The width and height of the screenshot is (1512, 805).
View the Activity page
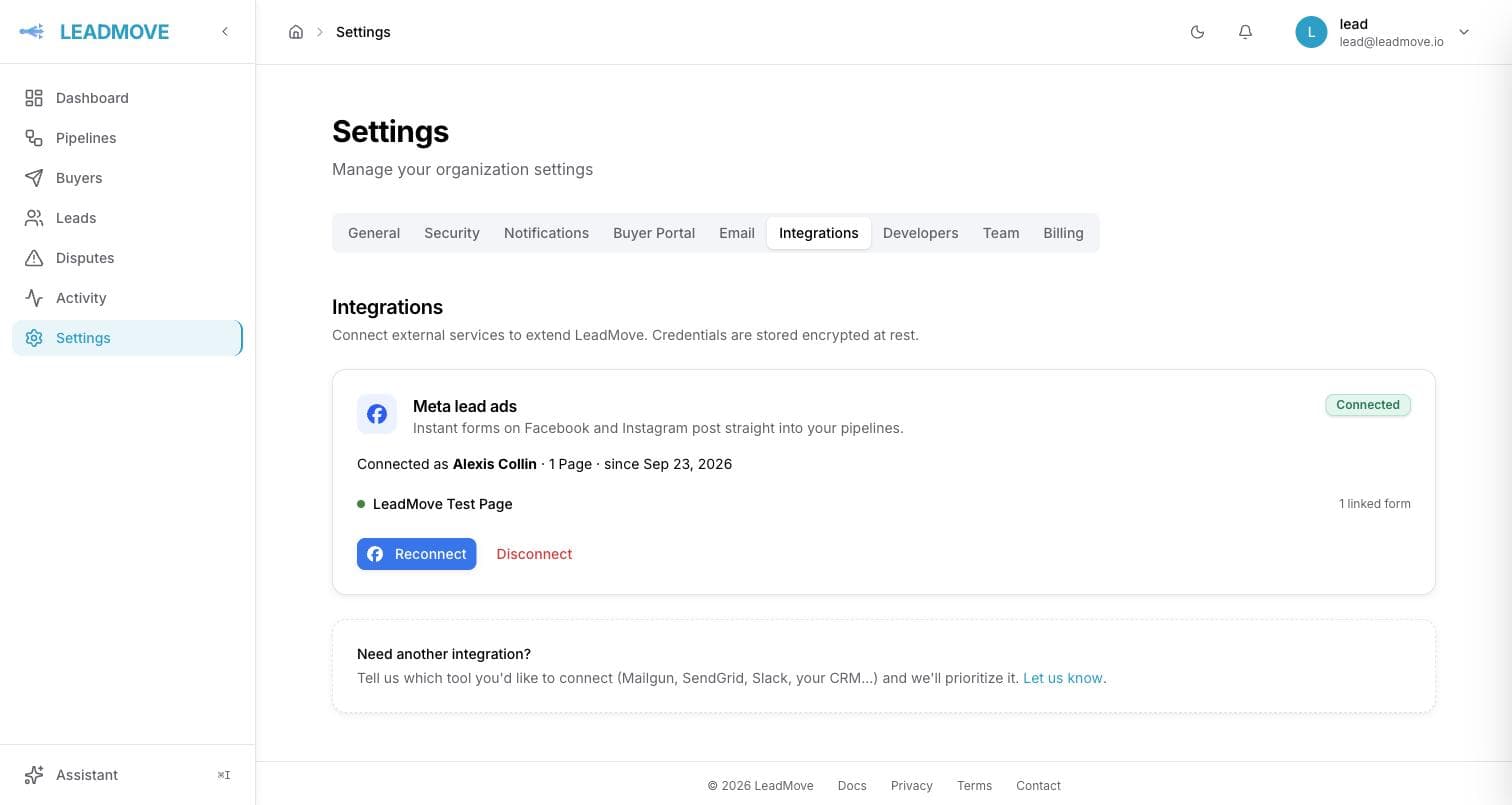pyautogui.click(x=127, y=298)
